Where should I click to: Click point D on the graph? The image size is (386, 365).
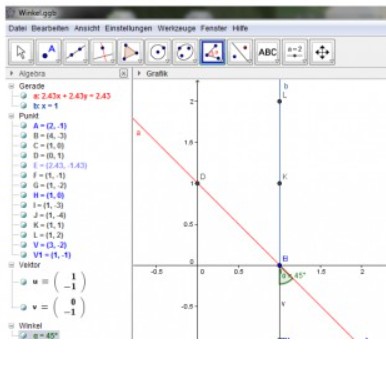pyautogui.click(x=197, y=183)
